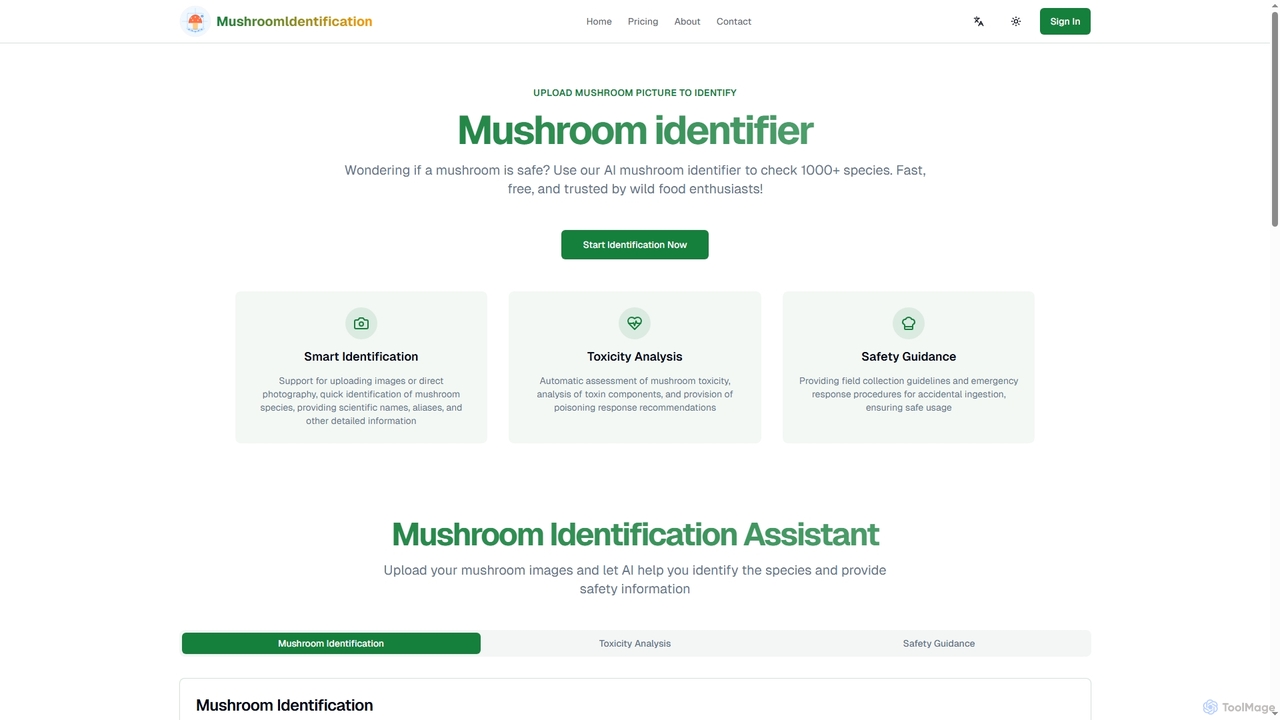
Task: Click the Mushroom identifier main heading
Action: (x=635, y=131)
